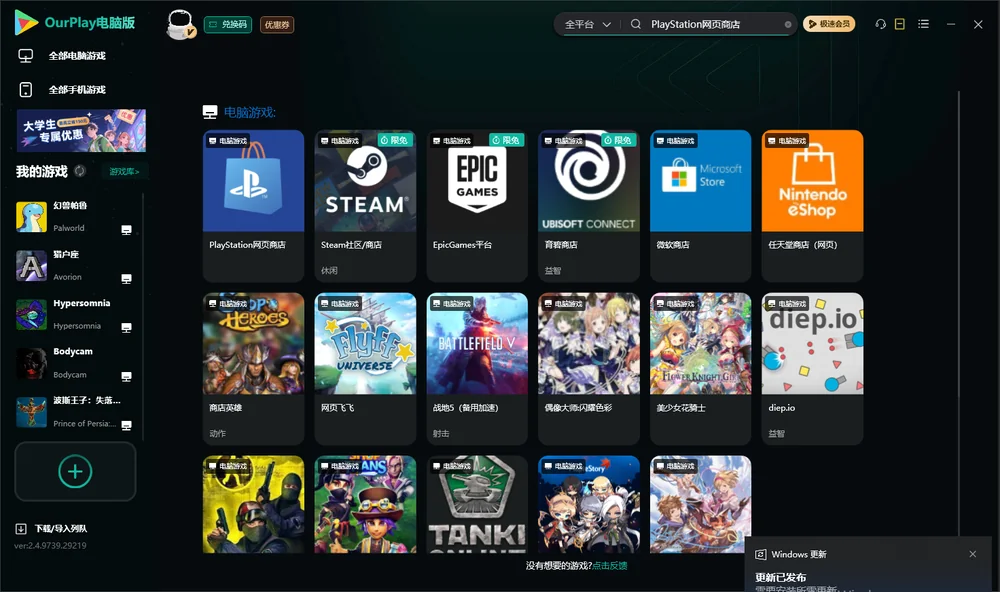Select Bodycam in my games
Viewport: 1000px width, 592px height.
(75, 364)
